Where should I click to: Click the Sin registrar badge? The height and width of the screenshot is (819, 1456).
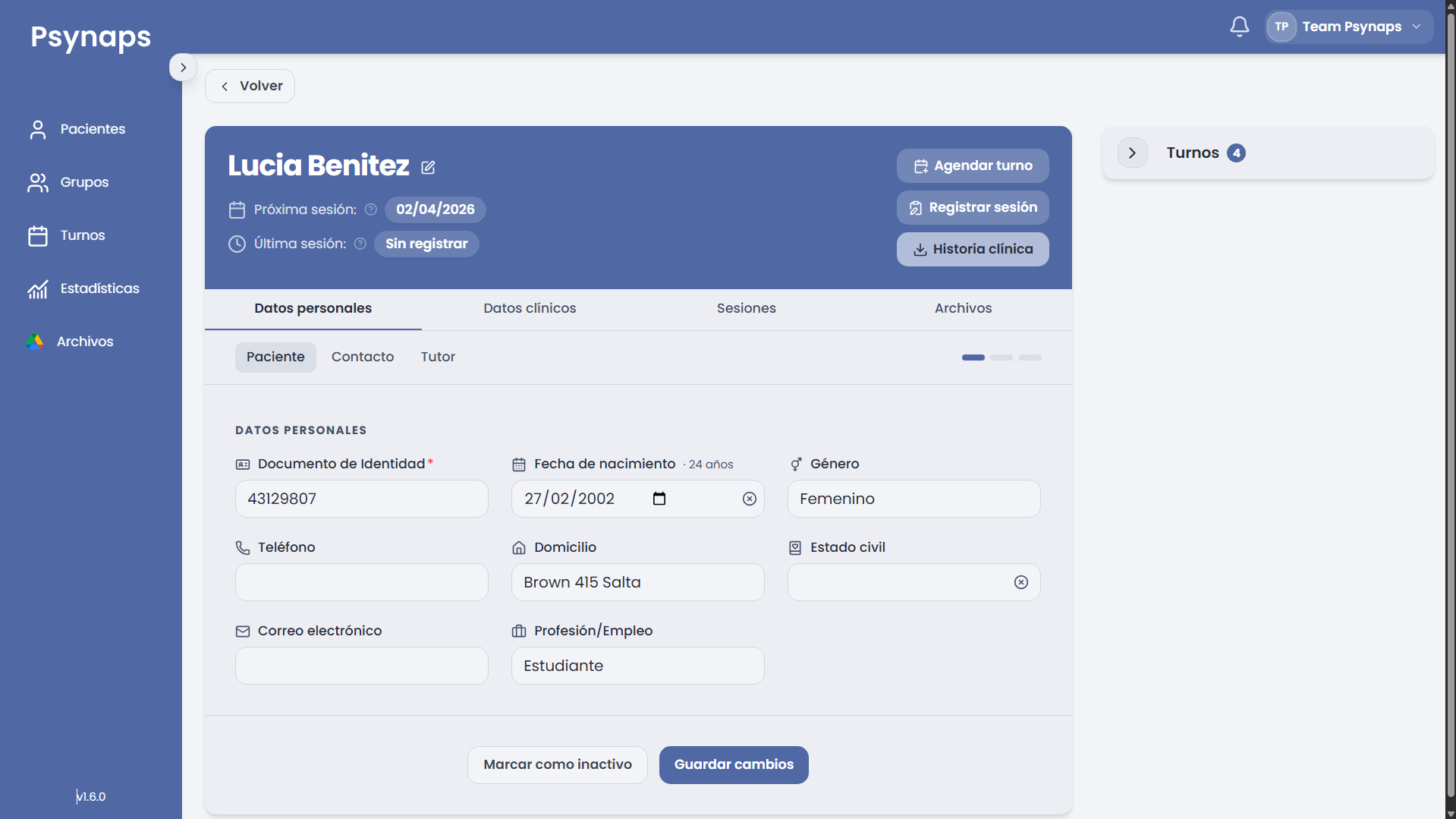[x=426, y=244]
